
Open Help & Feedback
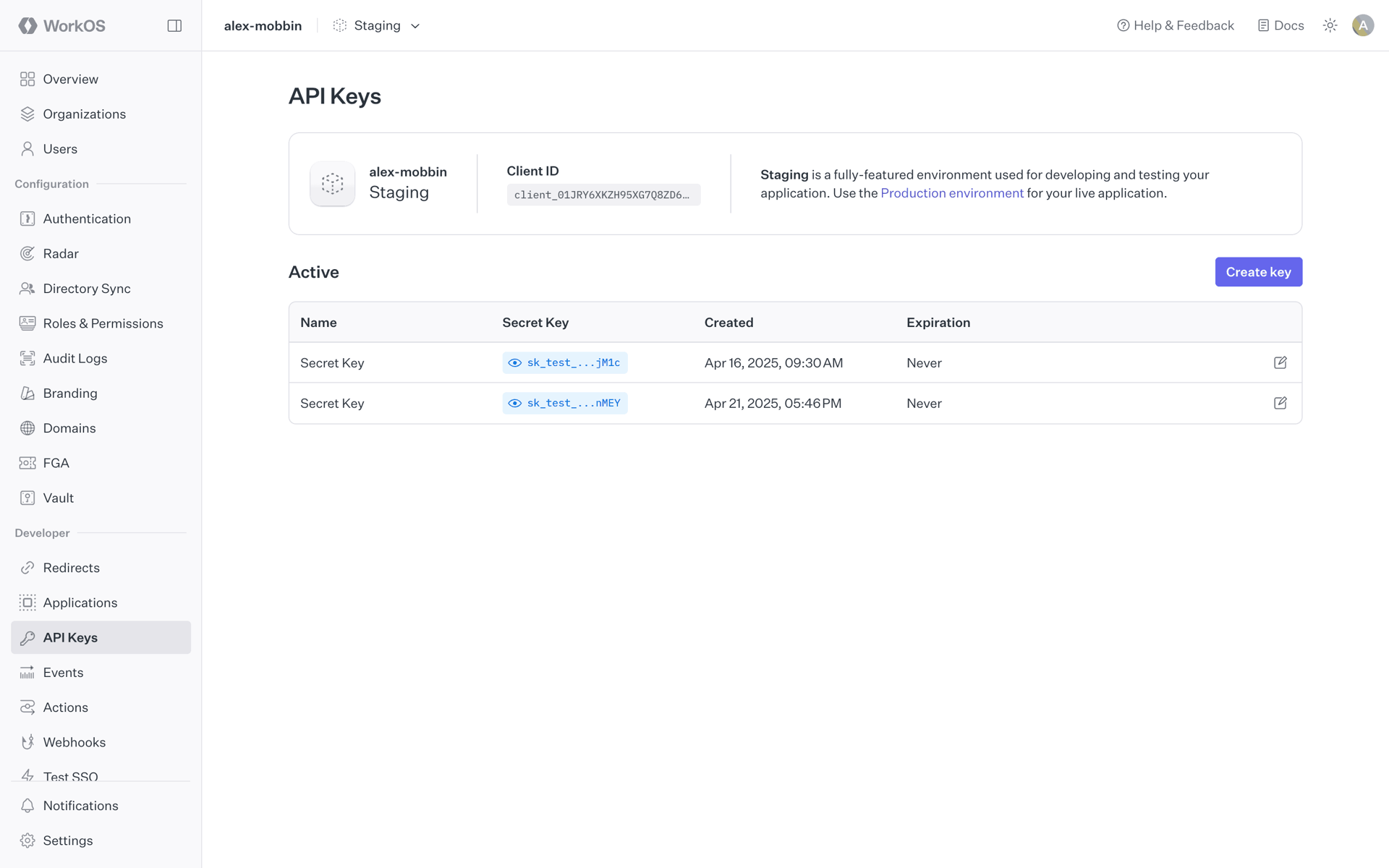[x=1176, y=25]
